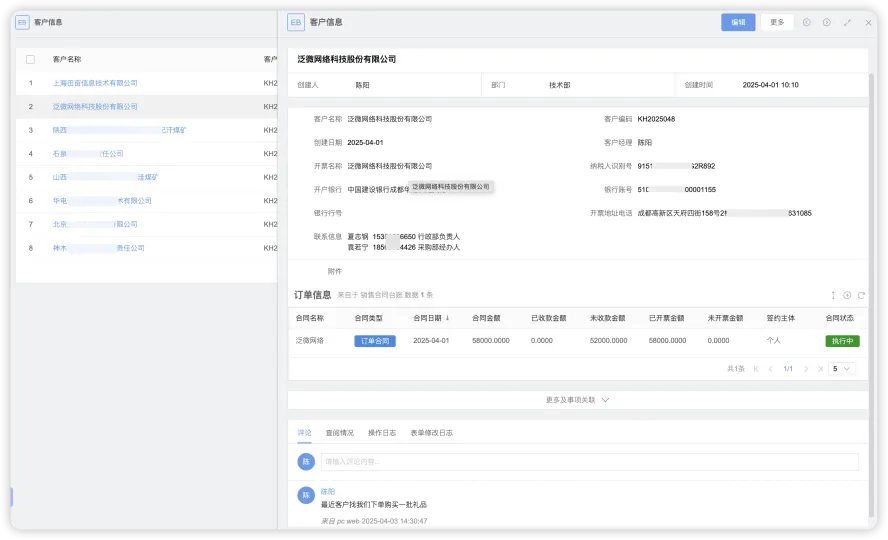Screen dimensions: 888x540
Task: Click the 合同状态 column header
Action: [x=839, y=318]
